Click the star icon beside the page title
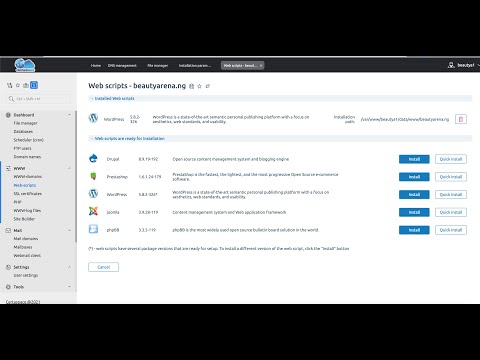 click(199, 86)
